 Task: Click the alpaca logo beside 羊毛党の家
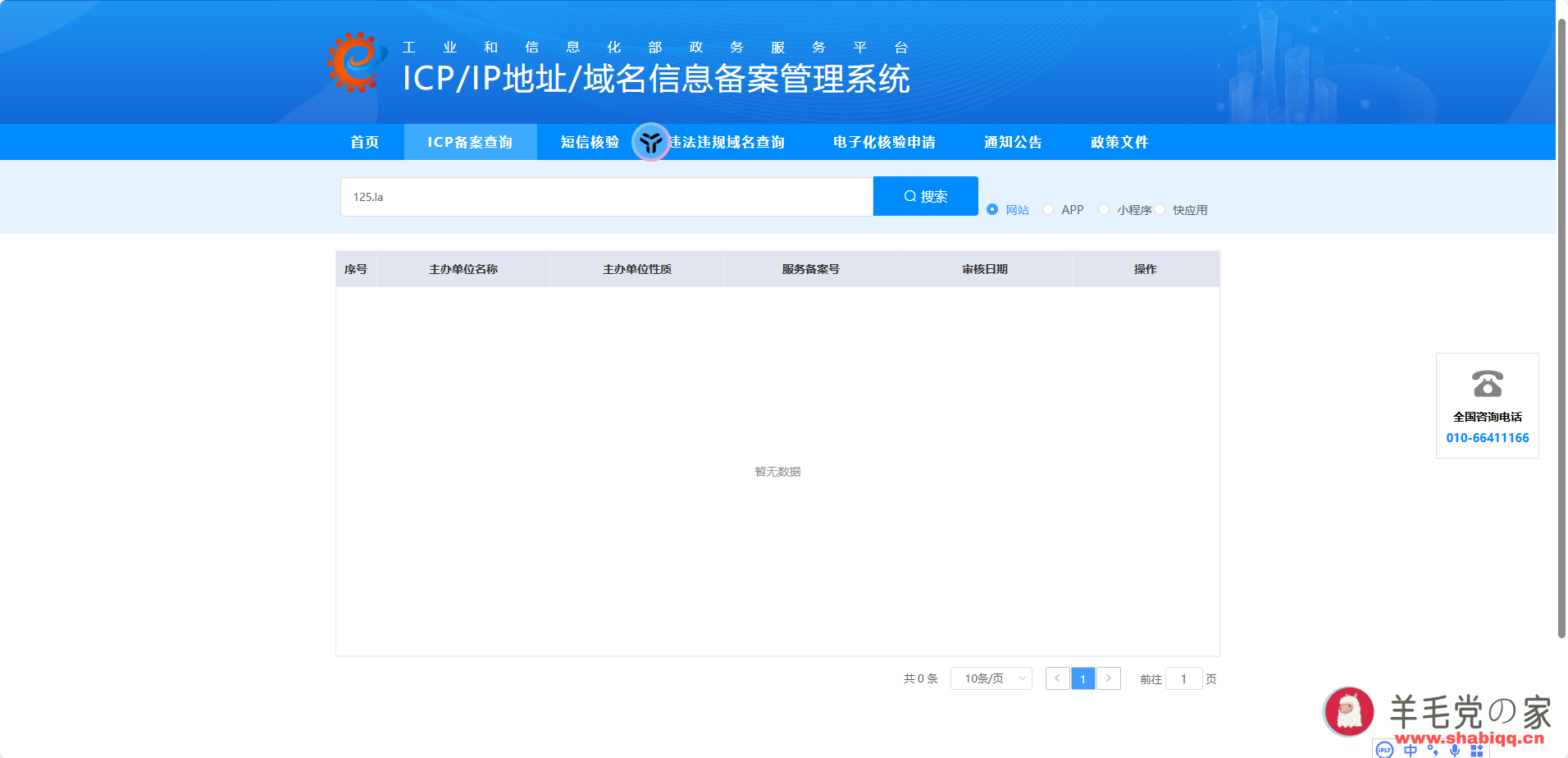coord(1349,711)
